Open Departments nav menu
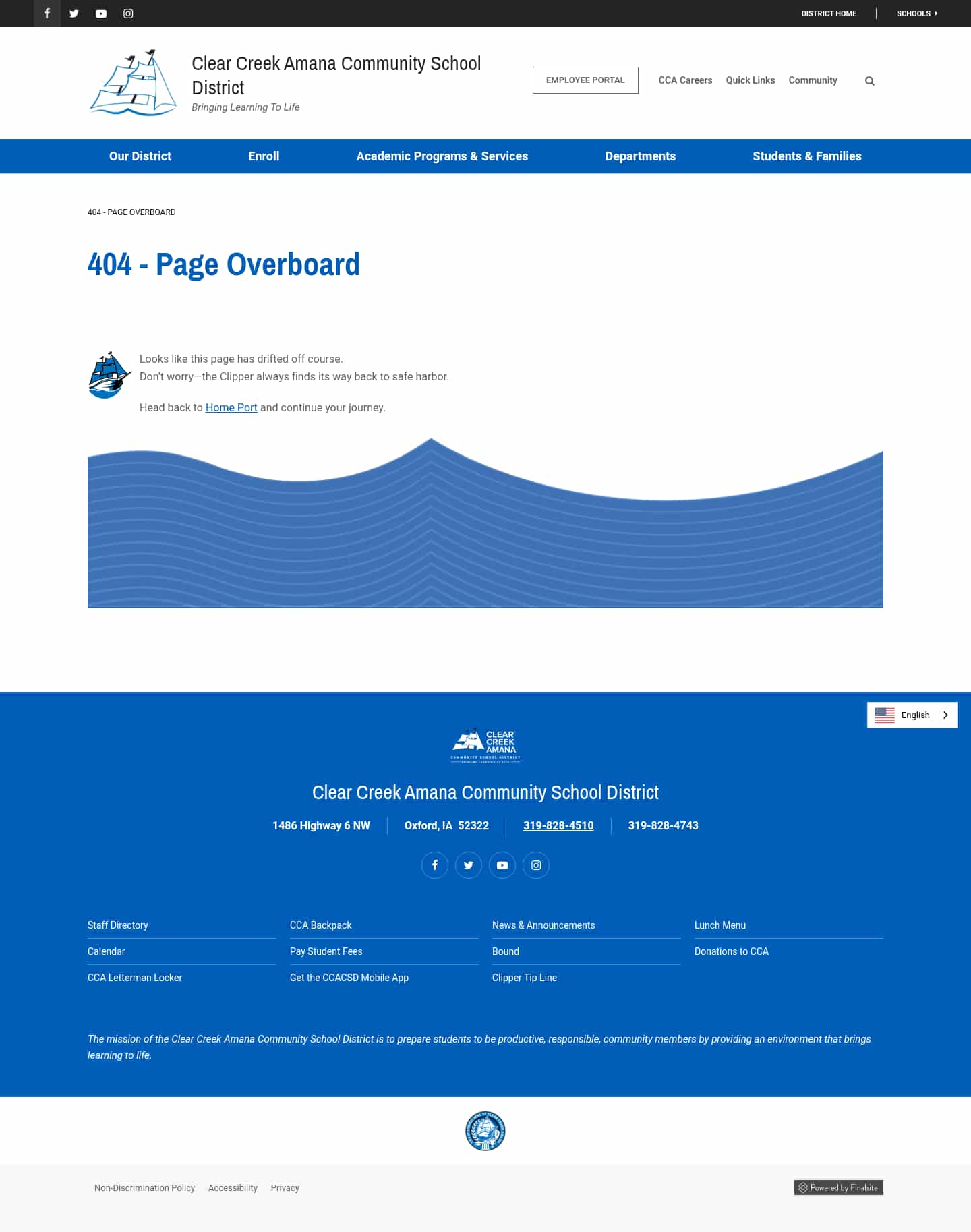The width and height of the screenshot is (971, 1232). (641, 156)
